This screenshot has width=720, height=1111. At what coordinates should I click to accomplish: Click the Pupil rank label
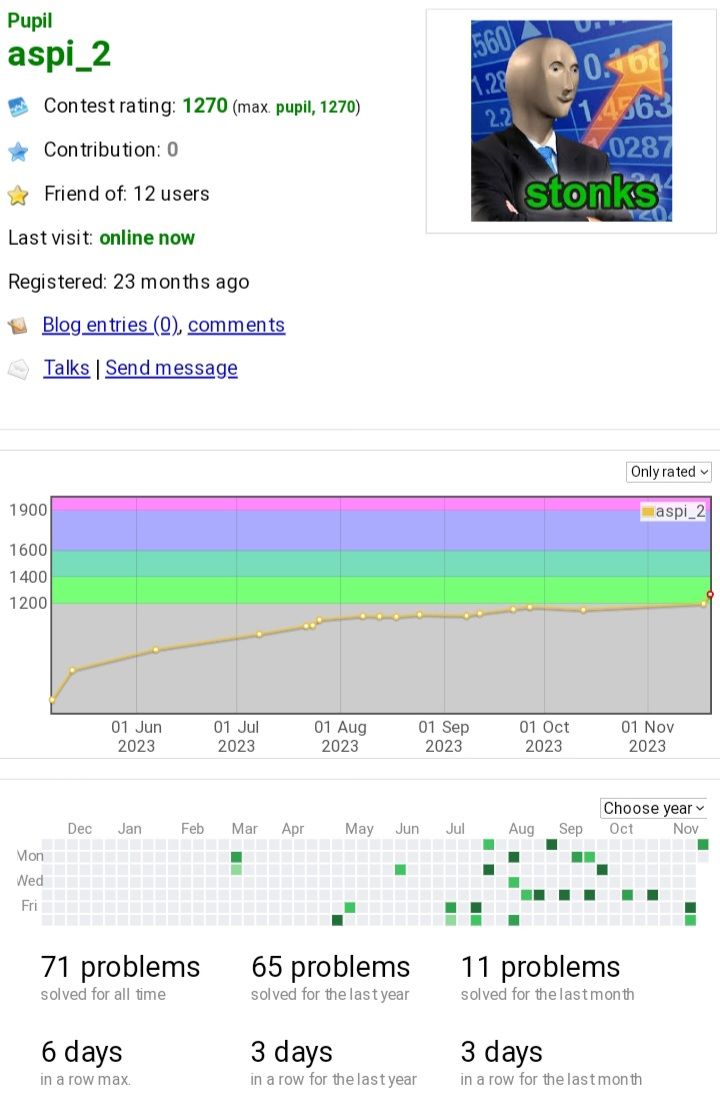(30, 21)
